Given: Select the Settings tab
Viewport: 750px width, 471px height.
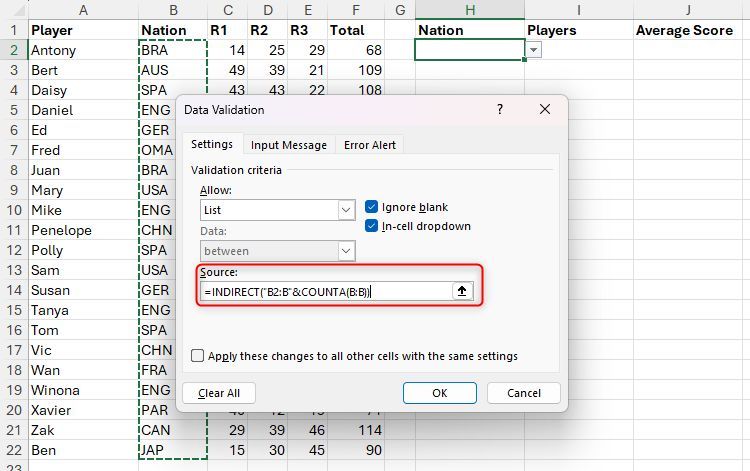Looking at the screenshot, I should pyautogui.click(x=212, y=145).
